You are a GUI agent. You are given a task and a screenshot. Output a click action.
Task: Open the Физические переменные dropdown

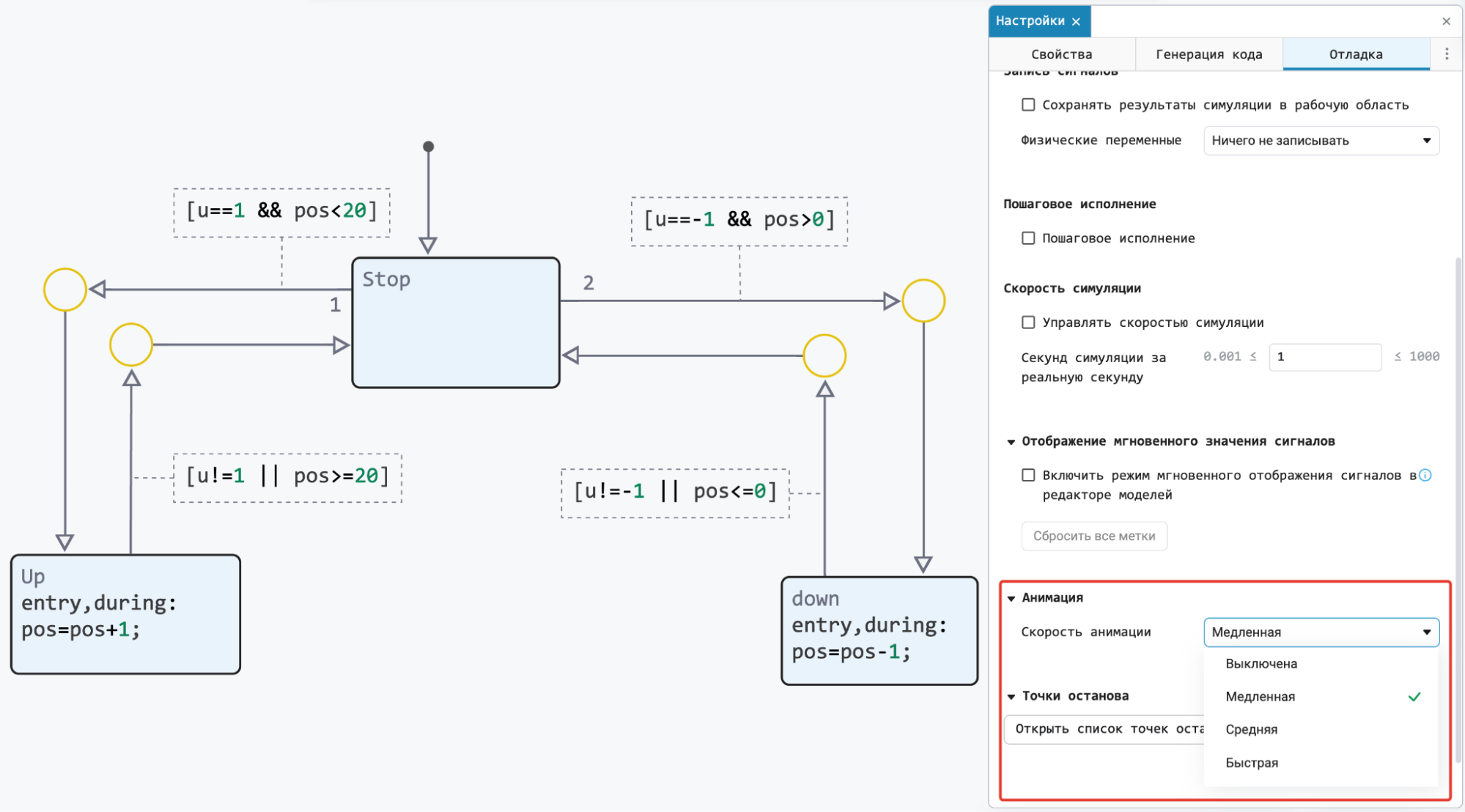[1321, 141]
